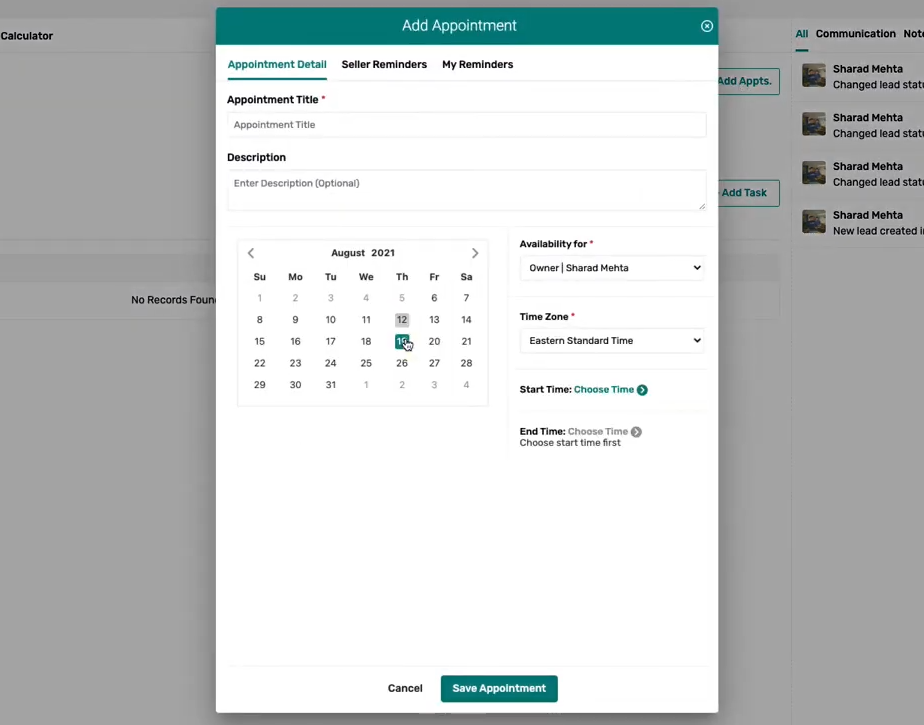Image resolution: width=924 pixels, height=725 pixels.
Task: Click the arrow icon next to End Time
Action: point(636,431)
